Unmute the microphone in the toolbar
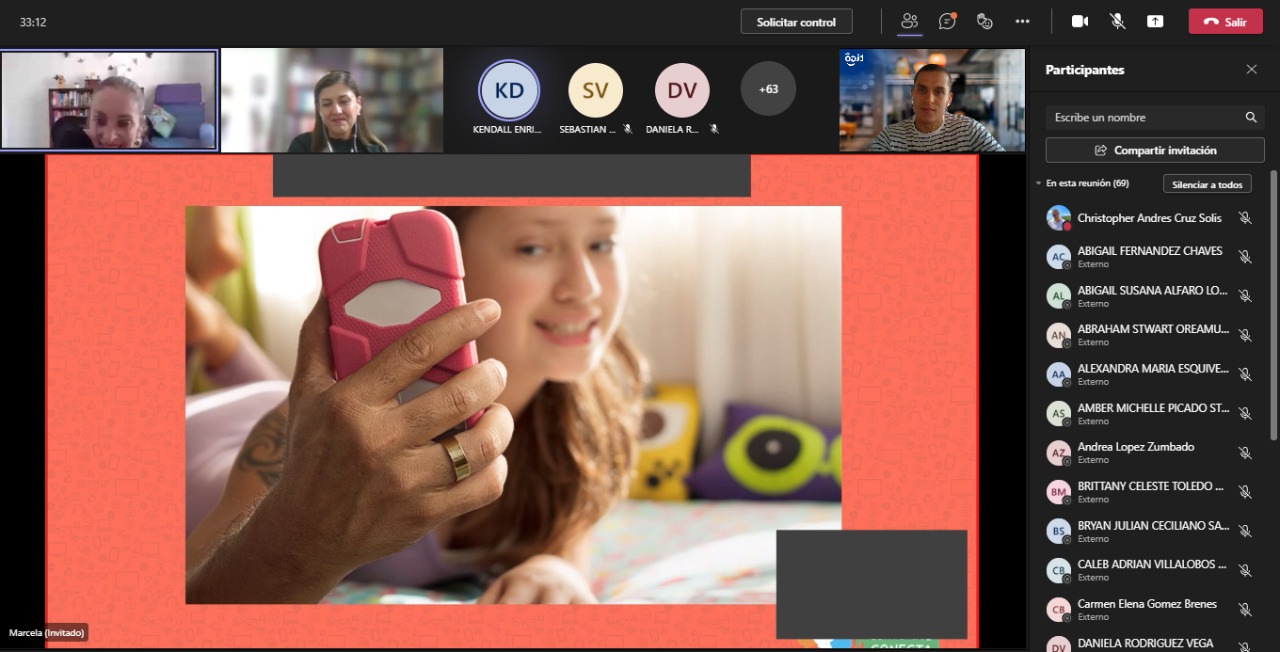1280x652 pixels. pos(1117,21)
